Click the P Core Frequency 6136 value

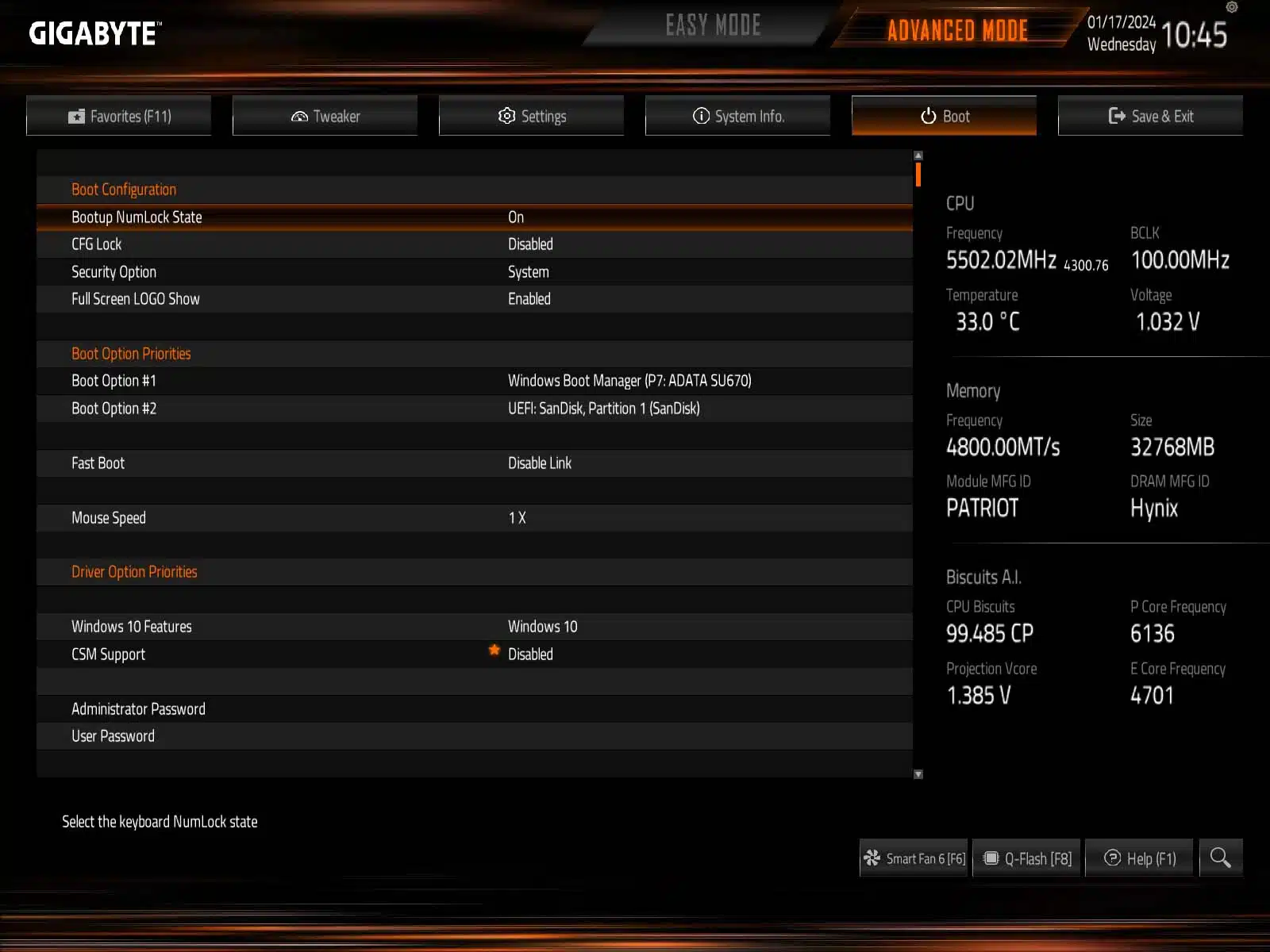(1153, 634)
